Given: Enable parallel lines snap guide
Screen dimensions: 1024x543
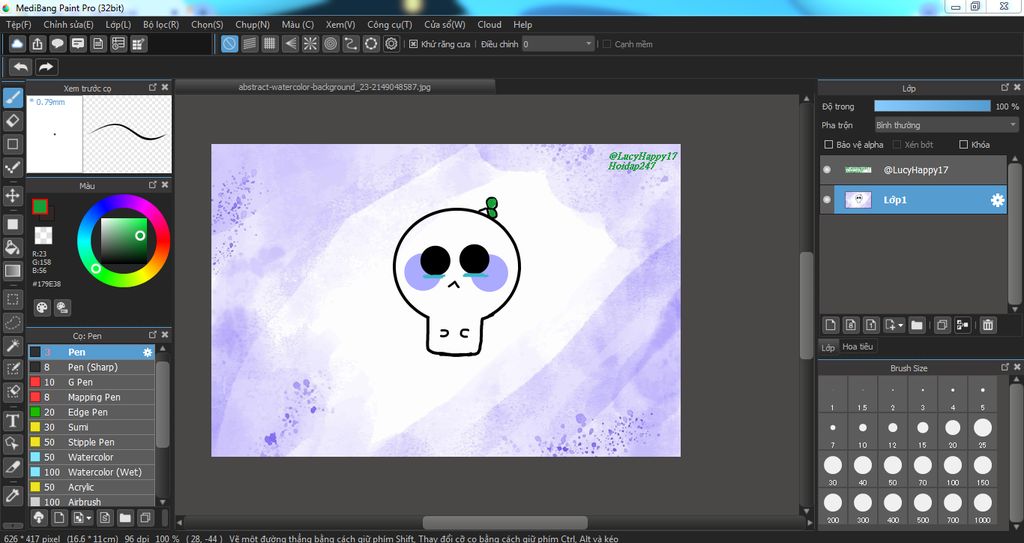Looking at the screenshot, I should click(249, 44).
